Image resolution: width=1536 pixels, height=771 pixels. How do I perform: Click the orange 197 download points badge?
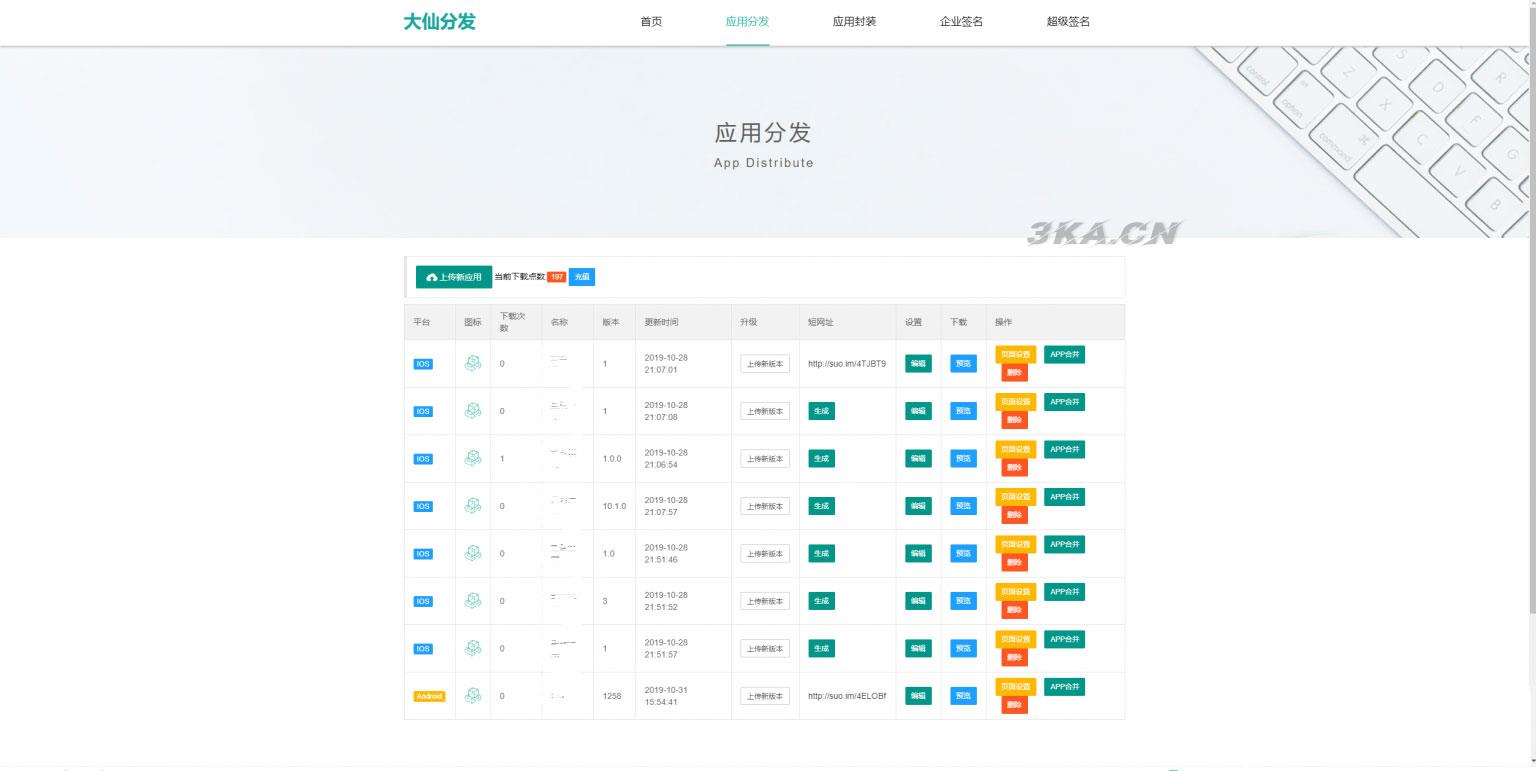click(557, 277)
